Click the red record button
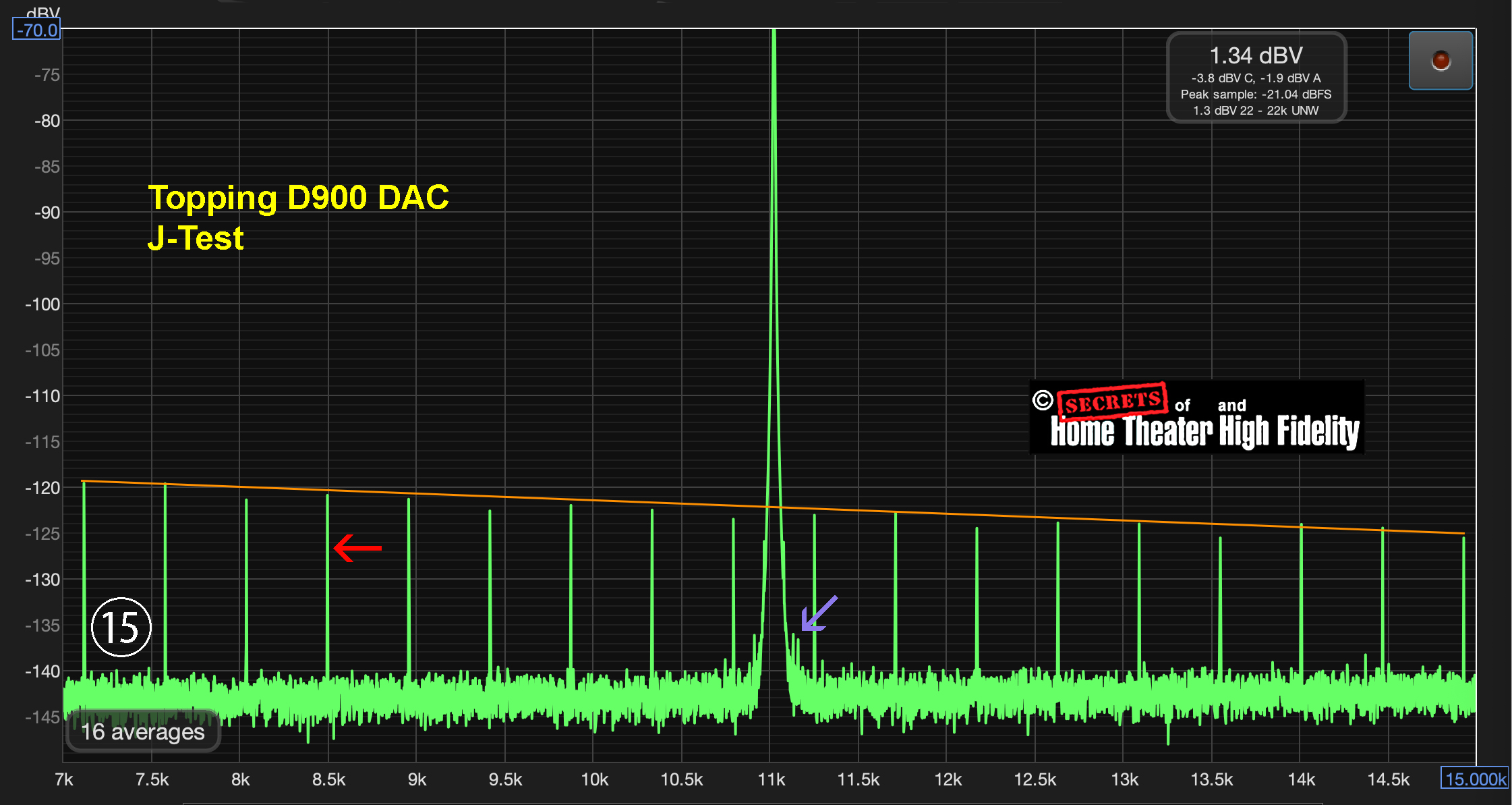1512x805 pixels. tap(1441, 61)
